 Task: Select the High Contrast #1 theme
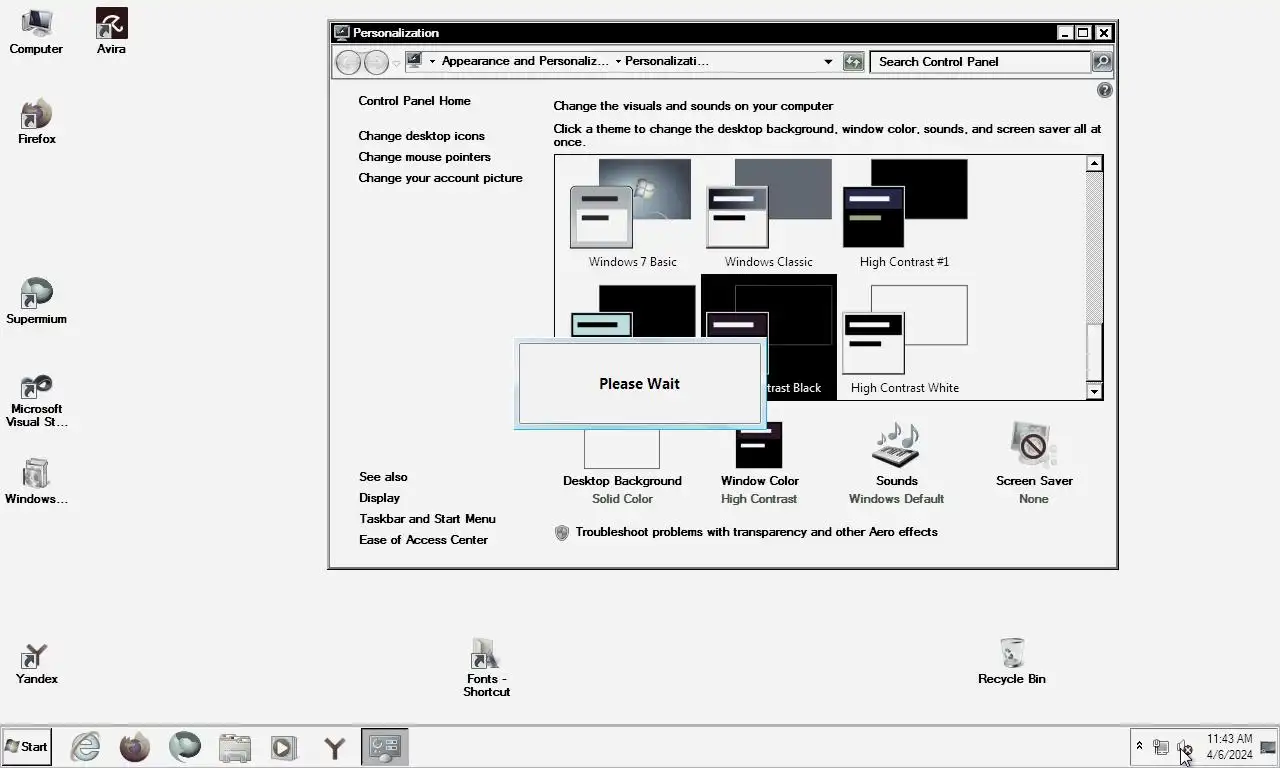(904, 213)
